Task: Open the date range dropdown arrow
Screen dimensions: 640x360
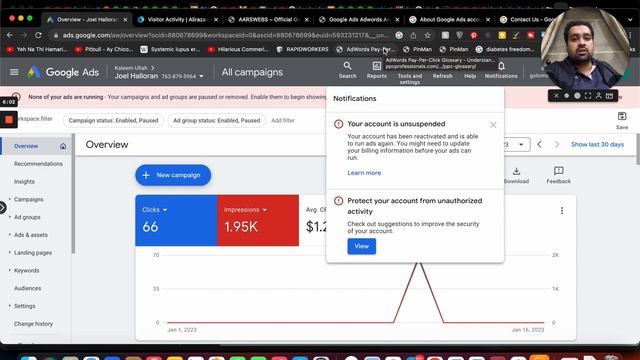Action: coord(521,144)
